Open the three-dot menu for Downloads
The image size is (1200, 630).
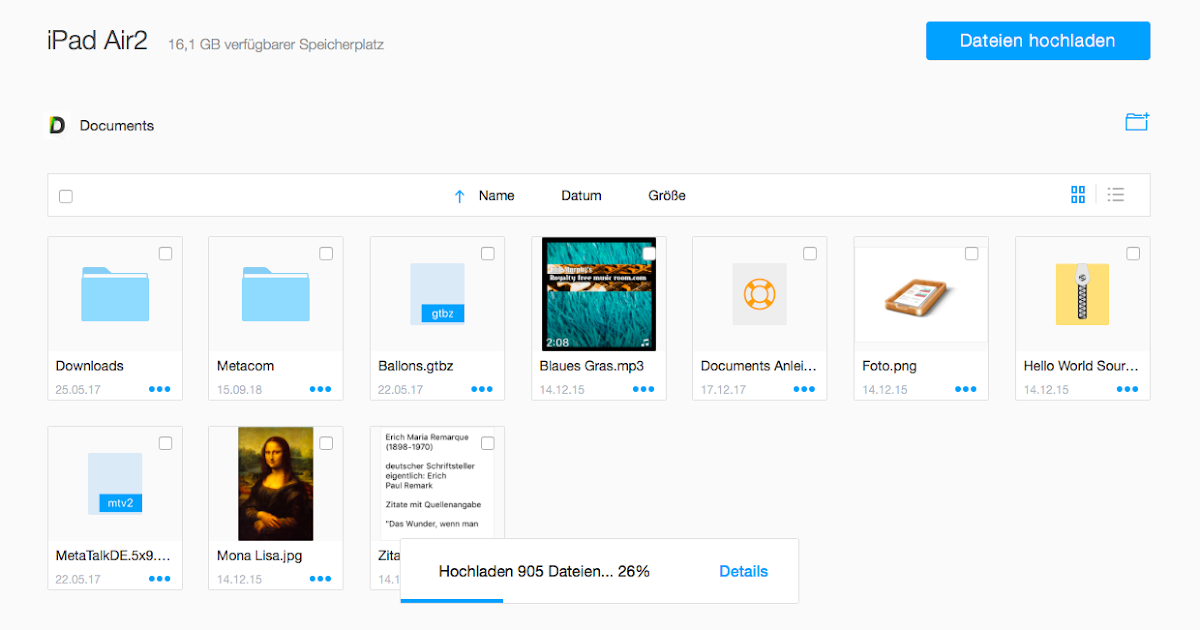[x=159, y=388]
